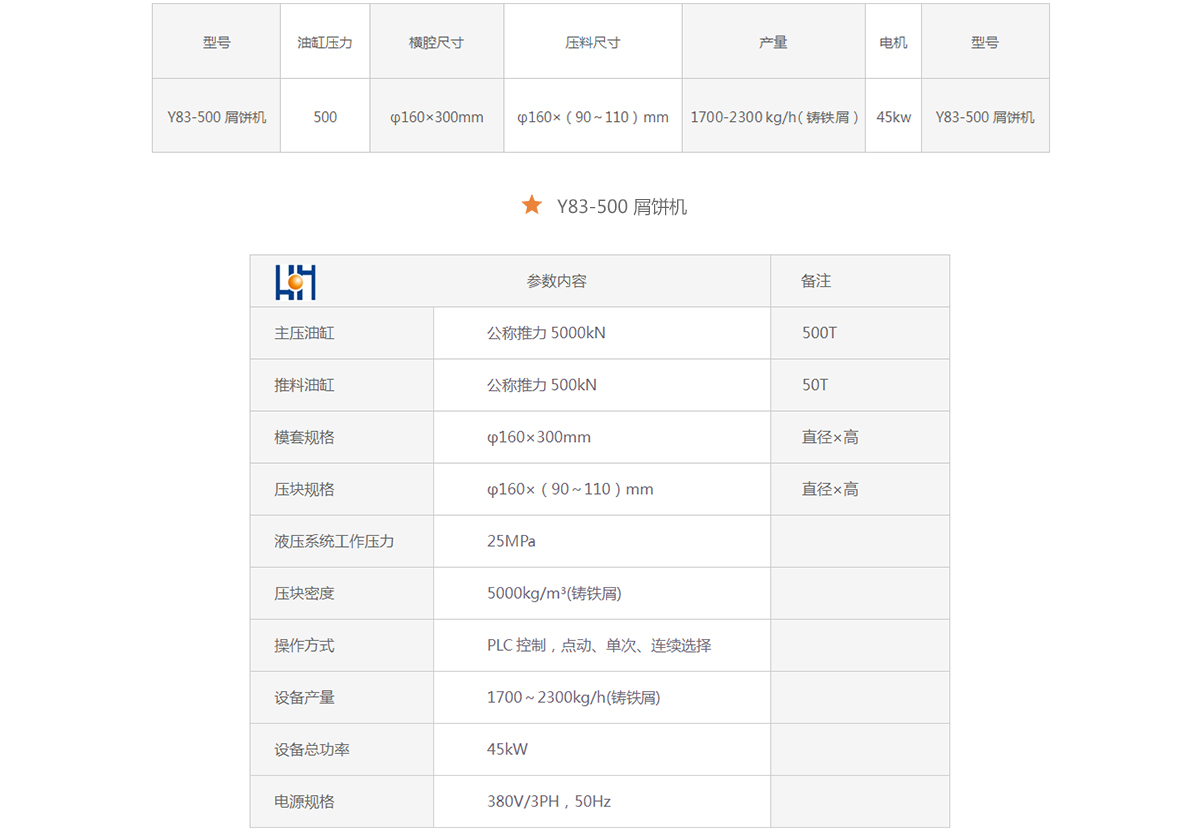Select the 1700-2300 kg/h(铸铁屑) output cell
1200x834 pixels.
point(774,117)
